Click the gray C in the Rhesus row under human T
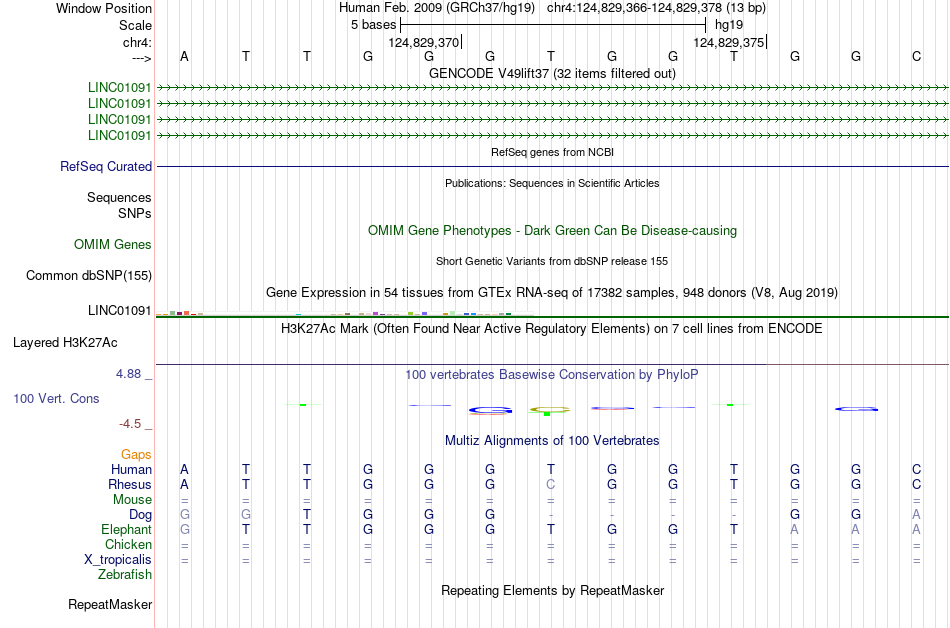This screenshot has height=628, width=950. 550,484
